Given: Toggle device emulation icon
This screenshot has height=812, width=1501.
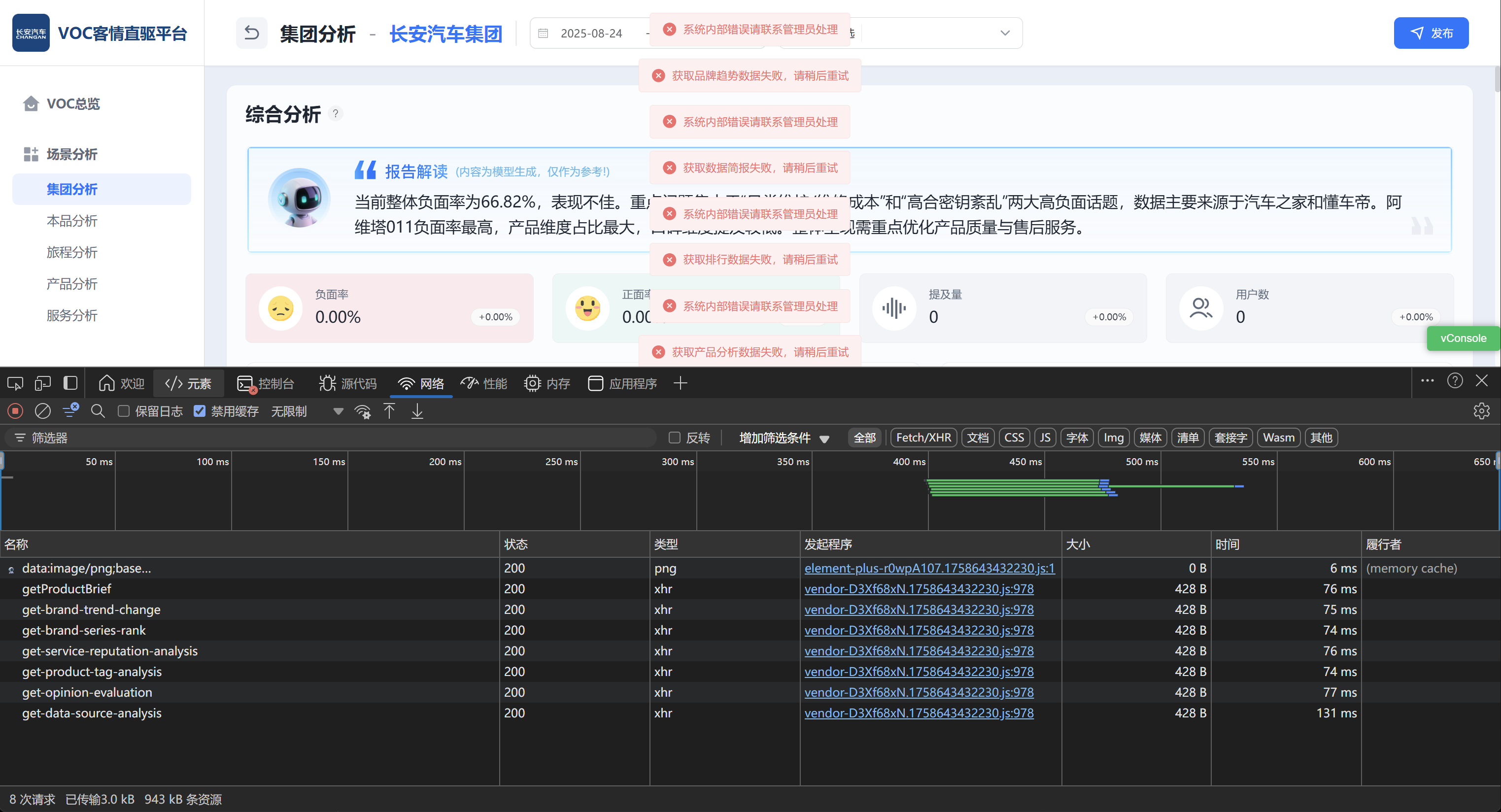Looking at the screenshot, I should [x=42, y=383].
